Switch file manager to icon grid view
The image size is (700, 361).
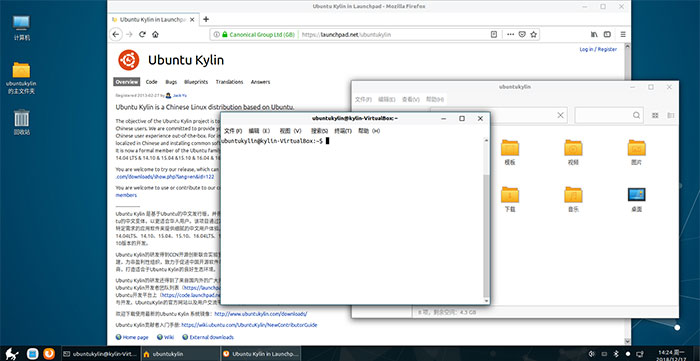pyautogui.click(x=655, y=115)
